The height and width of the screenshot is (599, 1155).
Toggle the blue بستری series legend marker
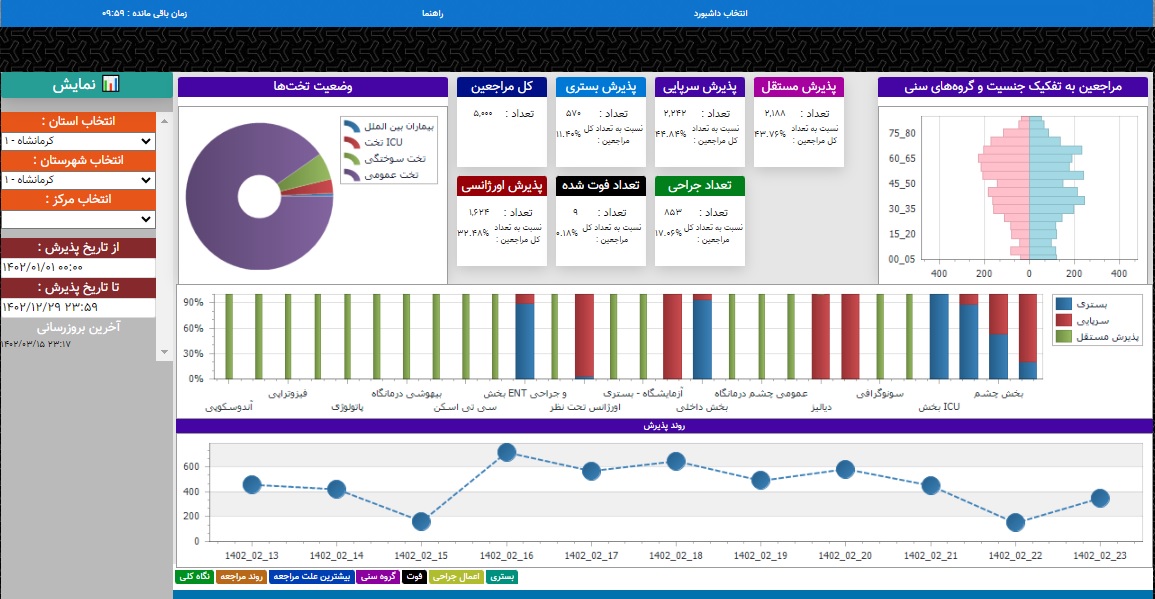click(1064, 303)
